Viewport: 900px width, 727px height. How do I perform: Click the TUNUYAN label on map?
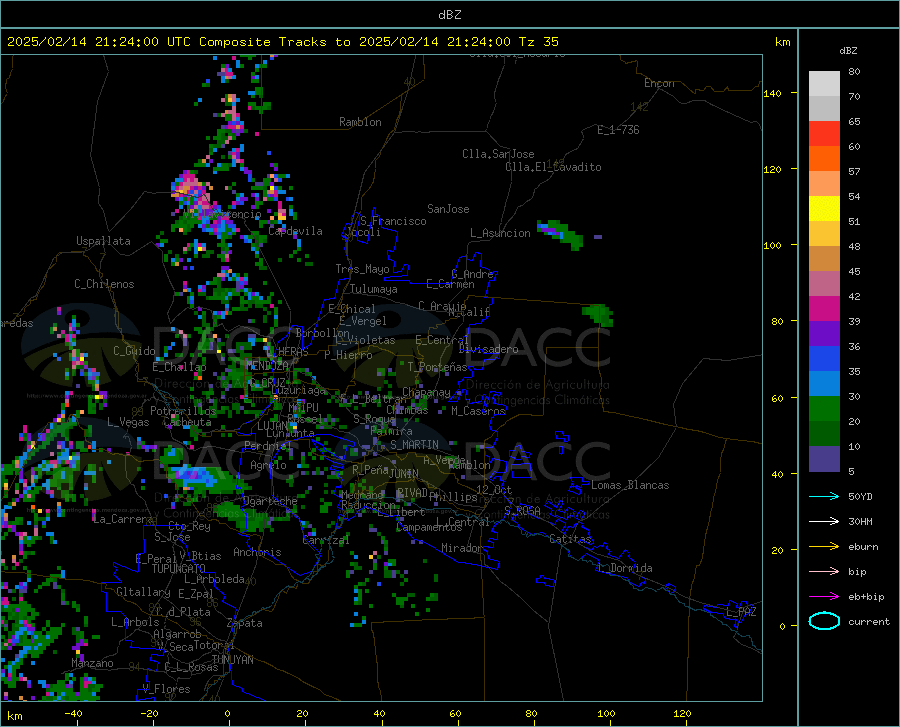pos(232,660)
